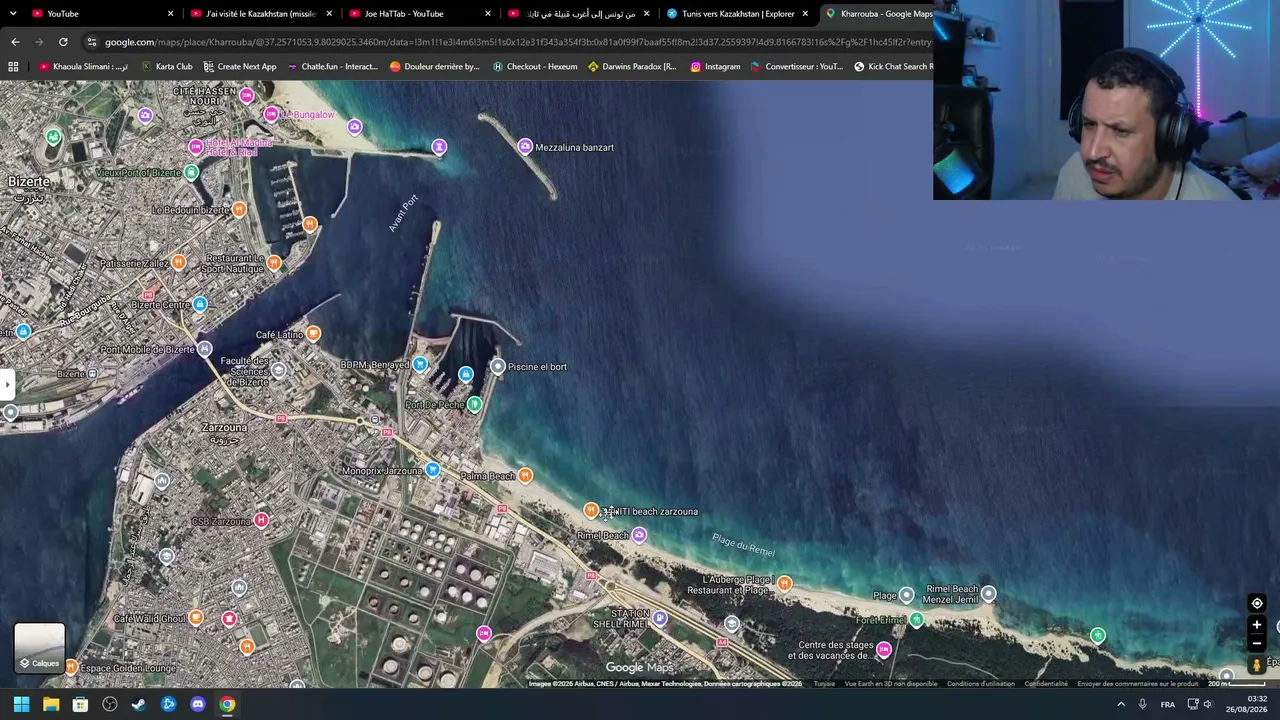Click the Le Bedouin bizerte restaurant pin
Screen dimensions: 1280x720
click(239, 210)
